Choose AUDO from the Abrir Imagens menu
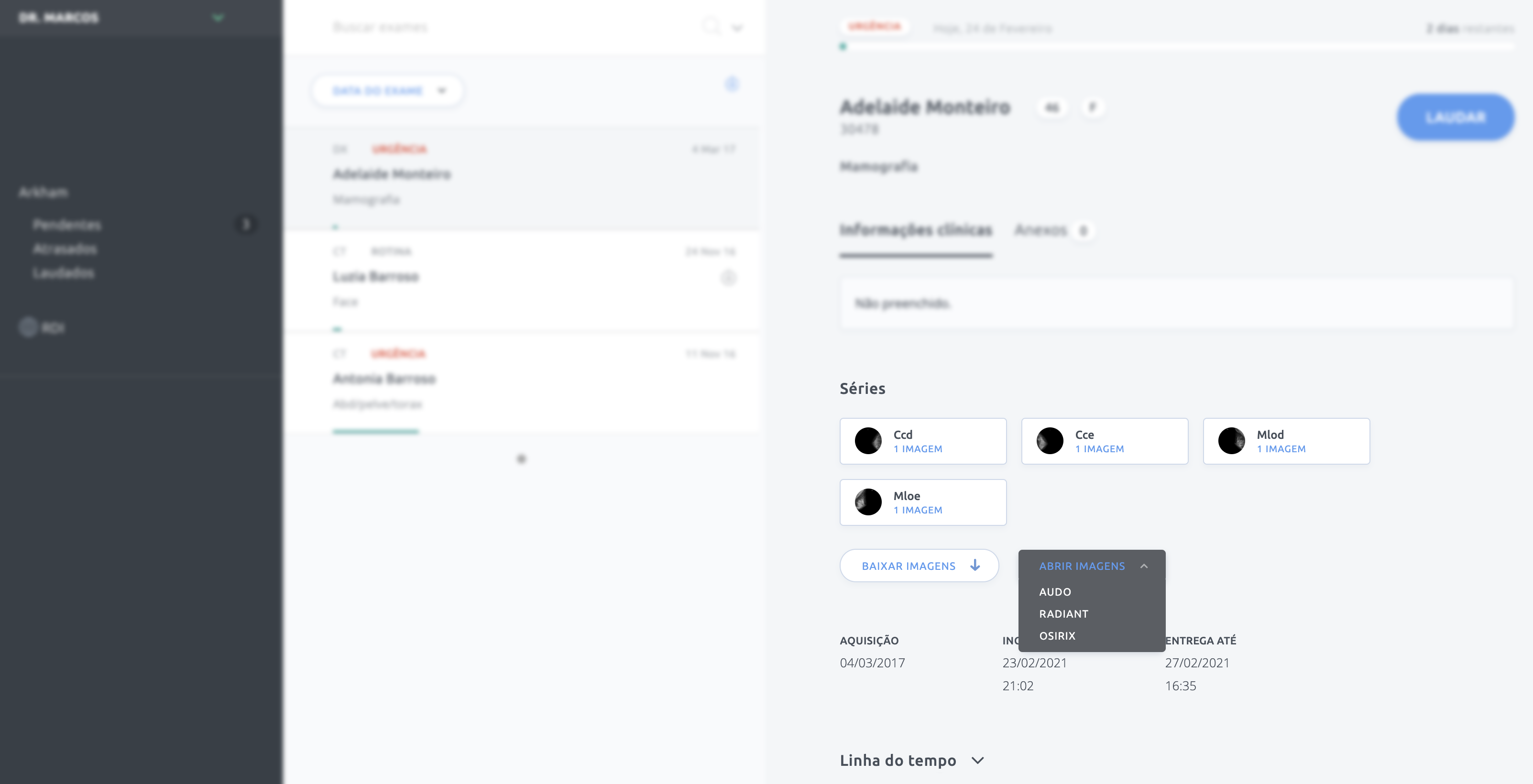Screen dimensions: 1533x784 coord(1054,592)
